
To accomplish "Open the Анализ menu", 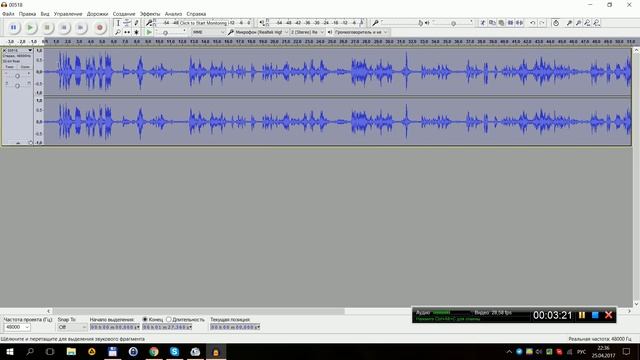I will [x=173, y=14].
